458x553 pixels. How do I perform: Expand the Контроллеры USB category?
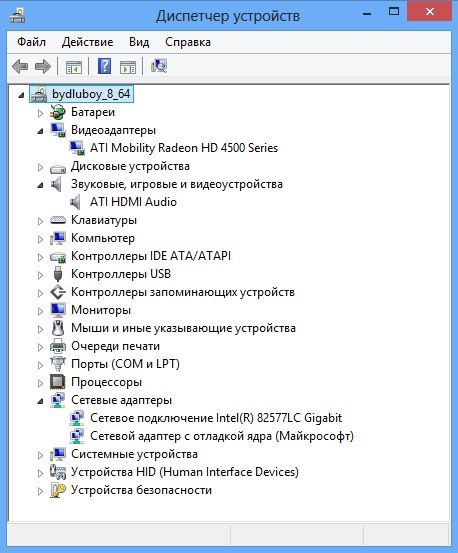click(x=40, y=275)
